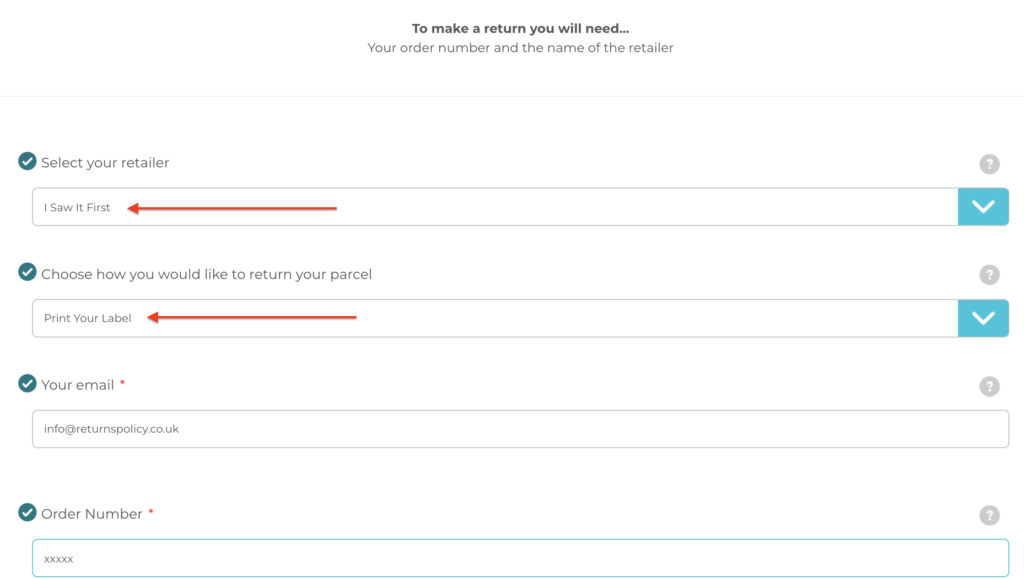This screenshot has height=579, width=1024.
Task: Click the checkmark icon next to return method question
Action: coord(27,272)
